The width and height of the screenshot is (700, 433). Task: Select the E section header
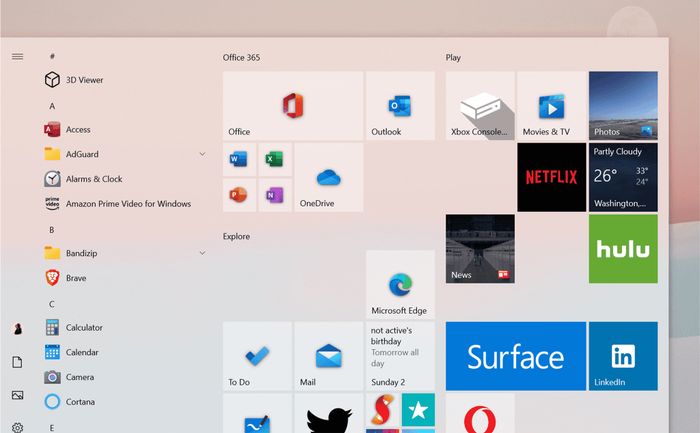[x=52, y=428]
